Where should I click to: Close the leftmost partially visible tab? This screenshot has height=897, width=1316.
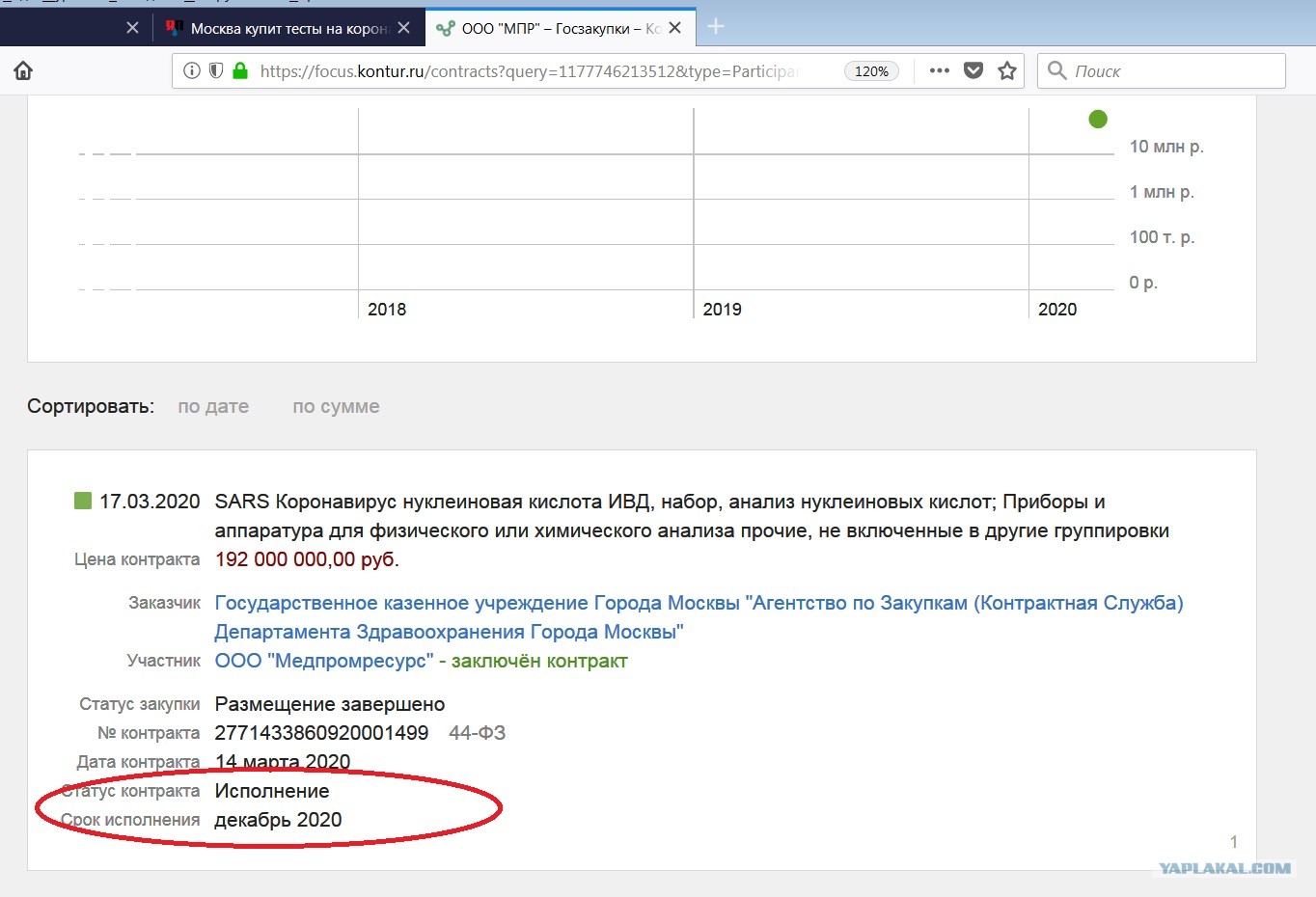coord(132,28)
